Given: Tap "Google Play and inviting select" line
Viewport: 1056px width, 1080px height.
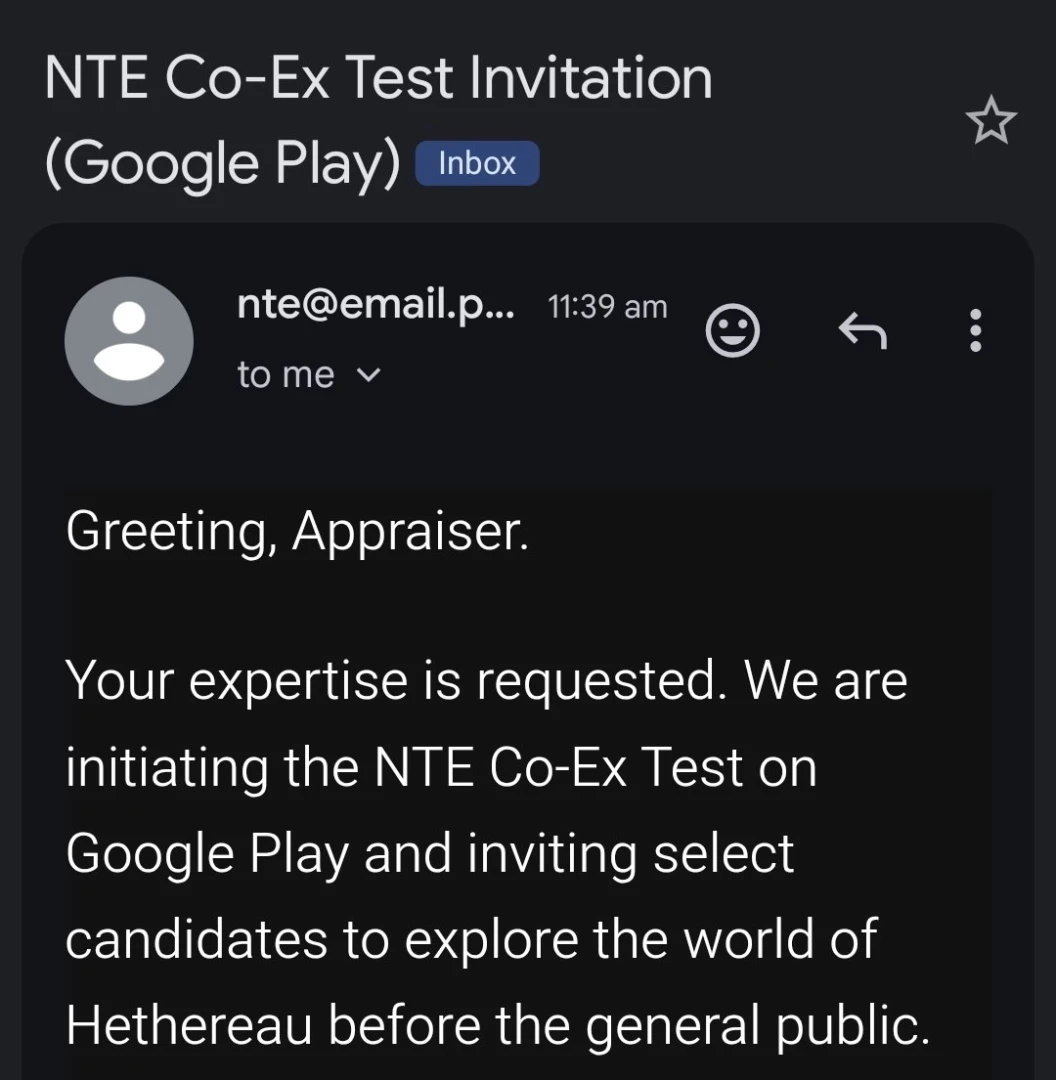Looking at the screenshot, I should coord(430,853).
